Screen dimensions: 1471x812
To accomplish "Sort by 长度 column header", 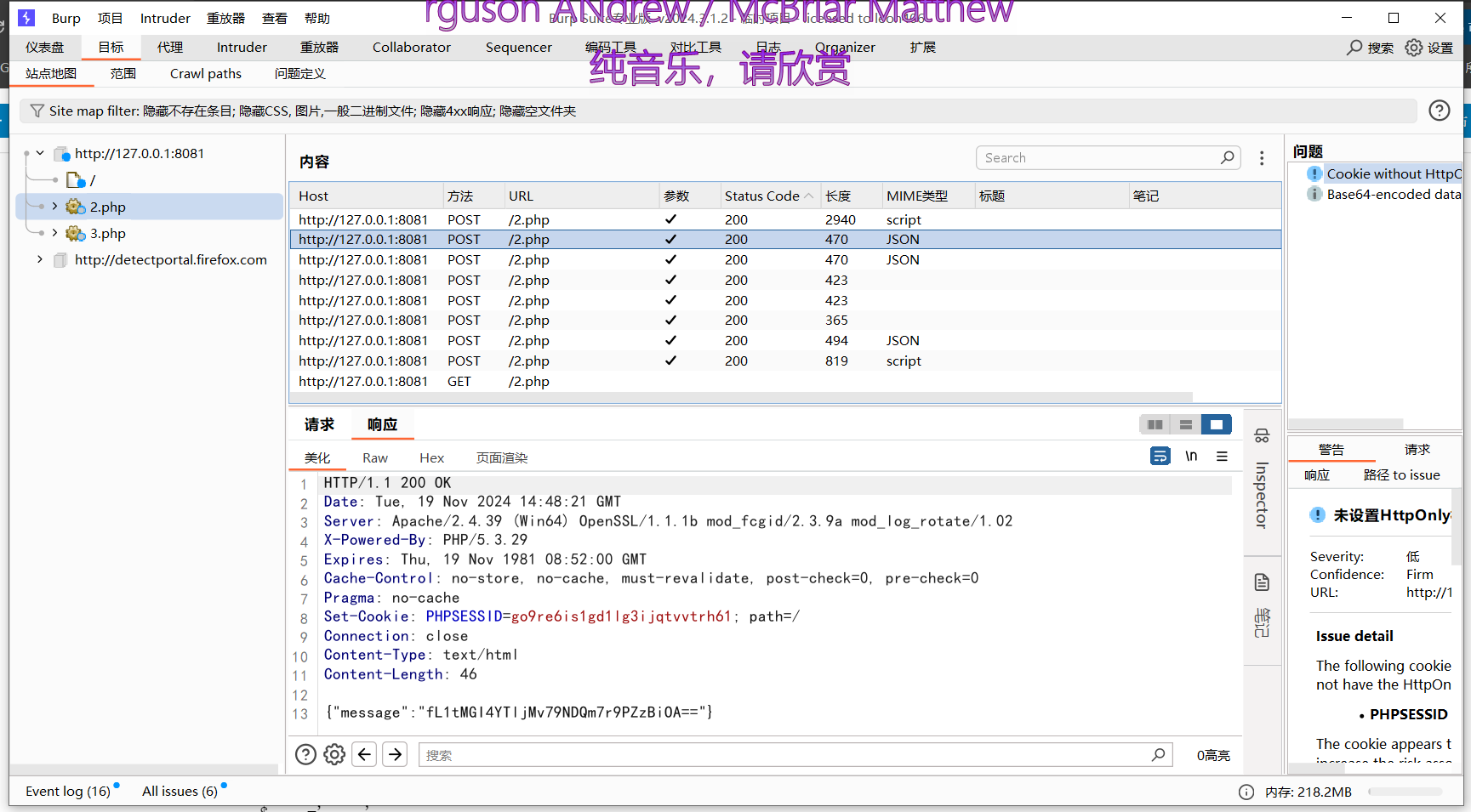I will (x=850, y=196).
